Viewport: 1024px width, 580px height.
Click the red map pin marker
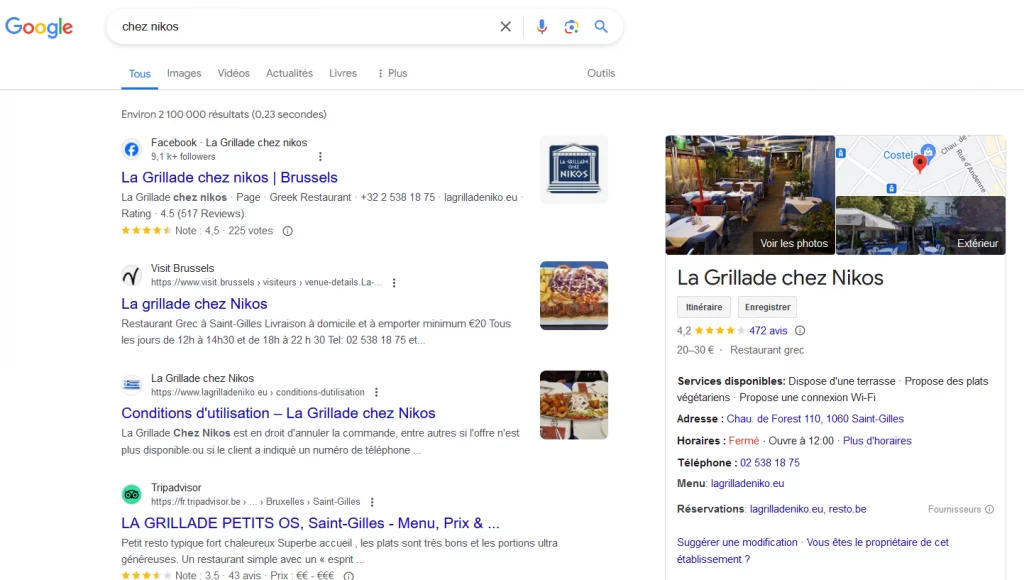tap(920, 163)
